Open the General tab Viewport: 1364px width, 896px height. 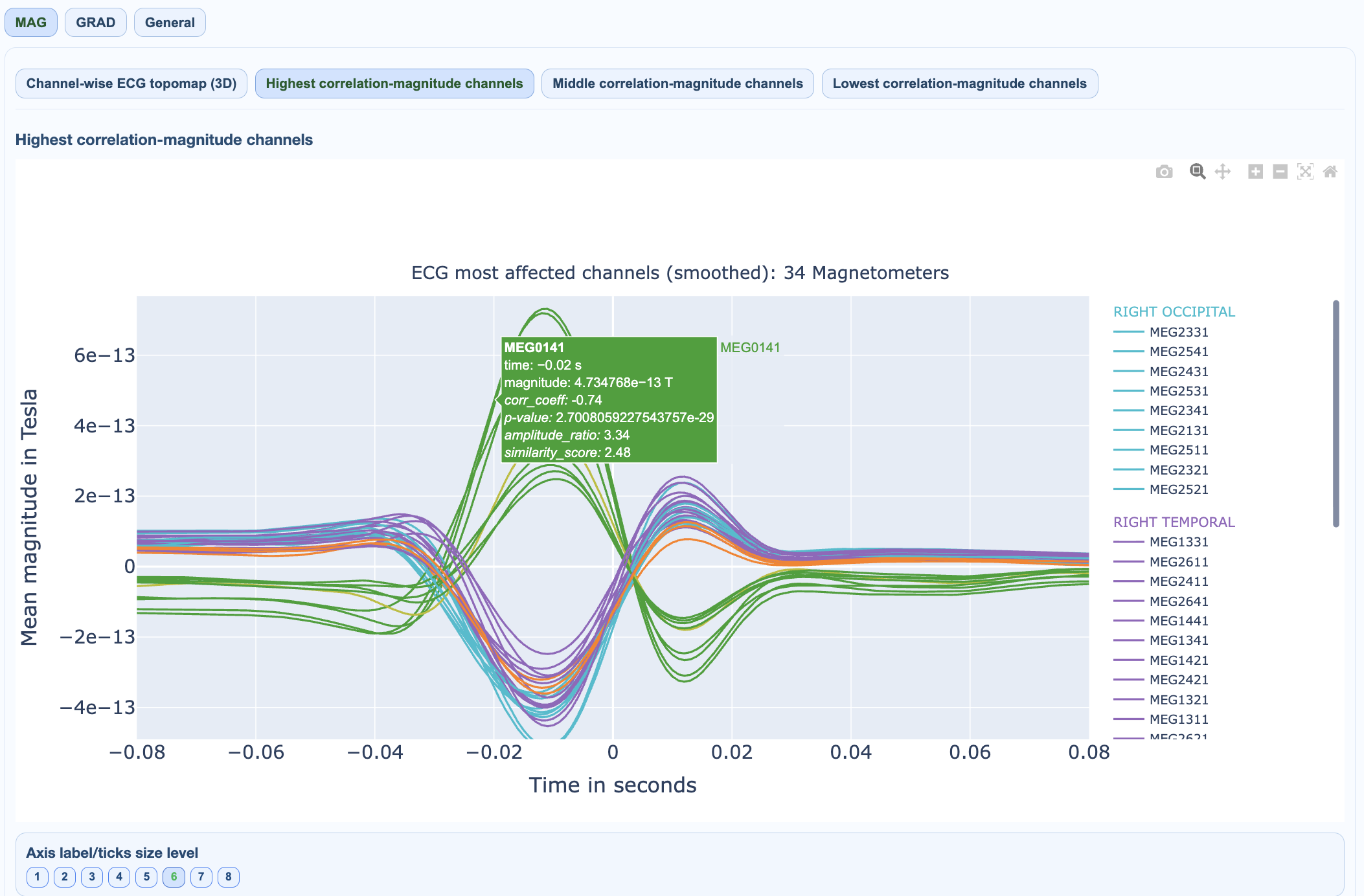tap(170, 23)
